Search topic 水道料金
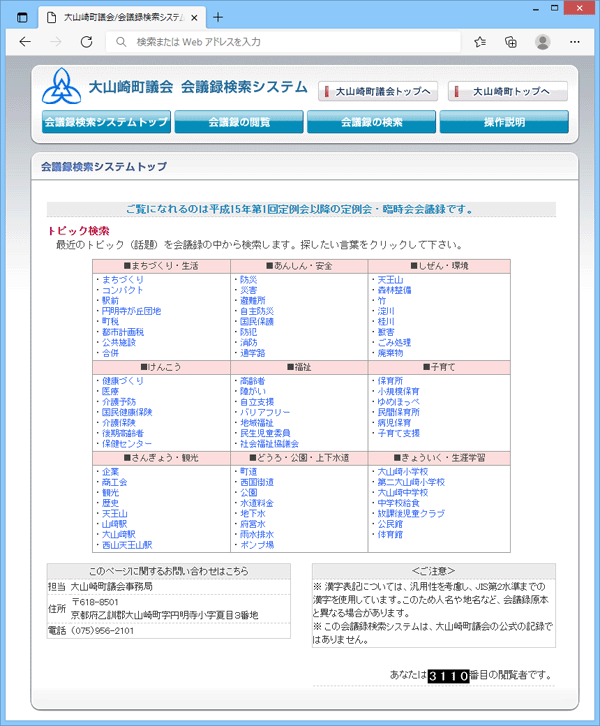 click(256, 503)
